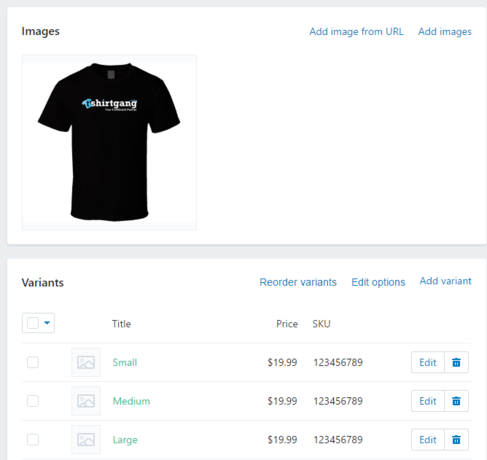Edit the Small variant

click(x=428, y=362)
